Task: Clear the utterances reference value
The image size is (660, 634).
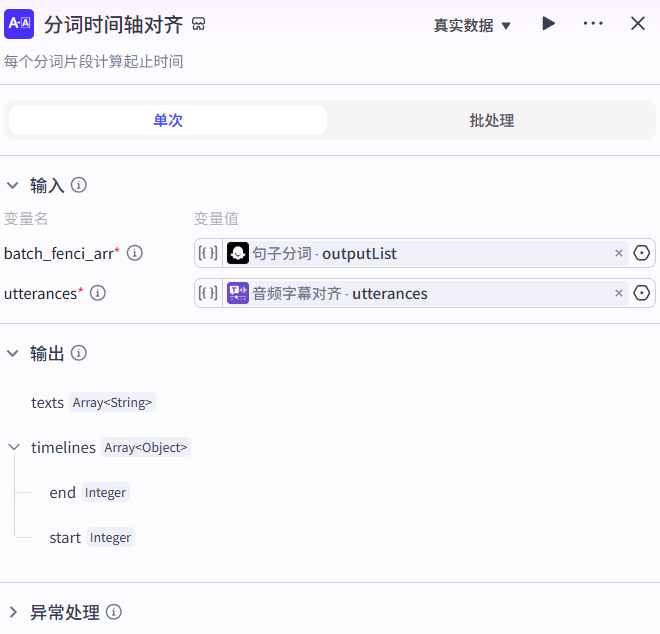Action: 619,293
